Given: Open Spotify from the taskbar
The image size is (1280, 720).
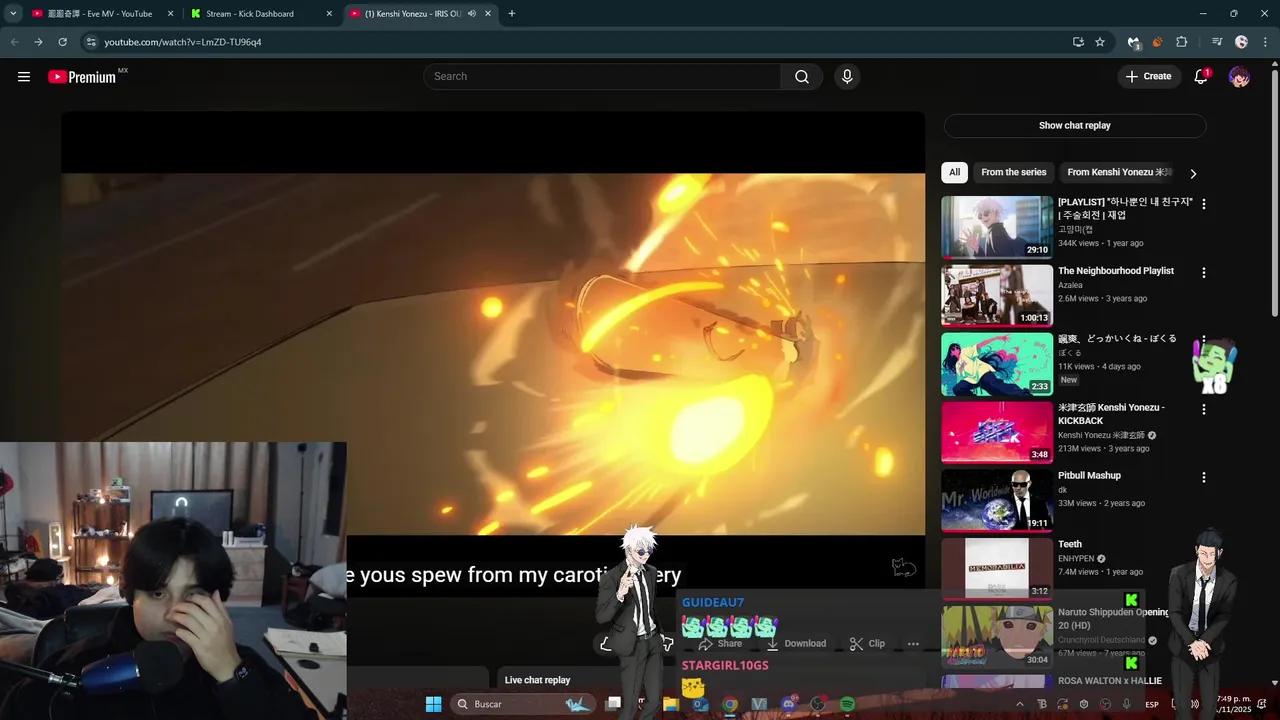Looking at the screenshot, I should (x=847, y=704).
